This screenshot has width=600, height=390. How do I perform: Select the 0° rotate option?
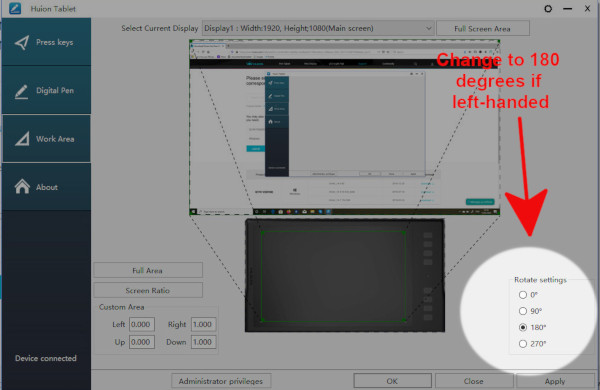(523, 295)
